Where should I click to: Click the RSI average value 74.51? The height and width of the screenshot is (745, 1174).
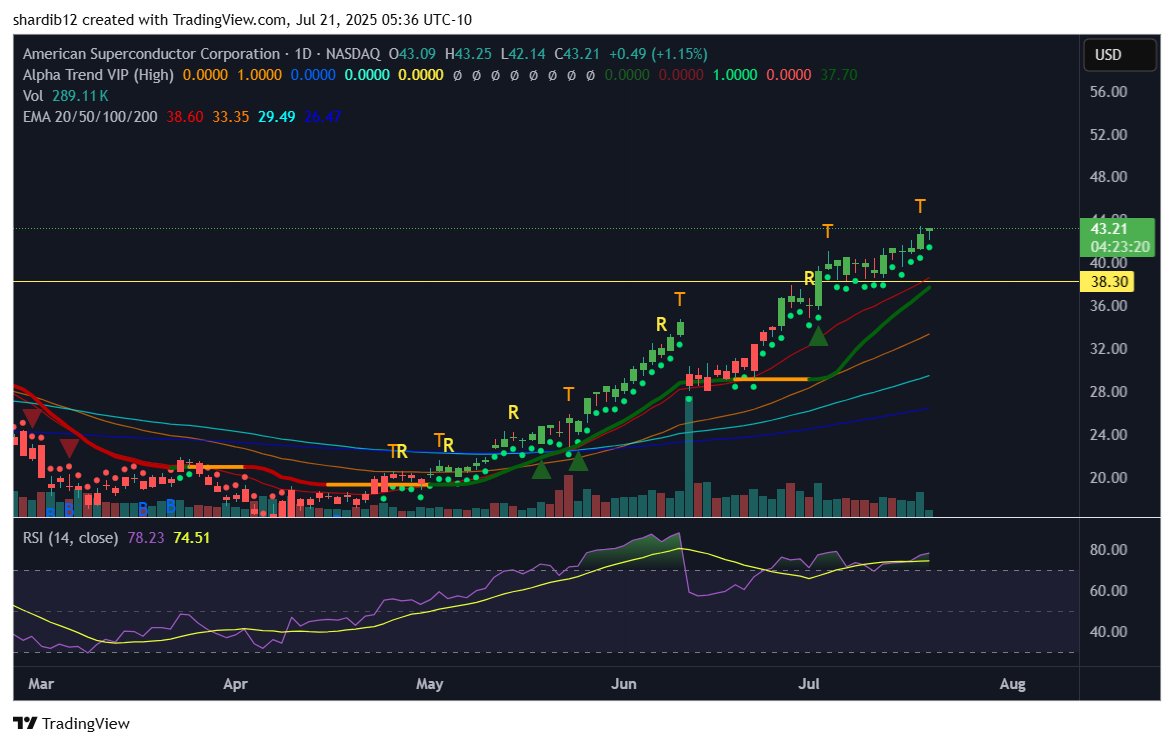coord(192,538)
